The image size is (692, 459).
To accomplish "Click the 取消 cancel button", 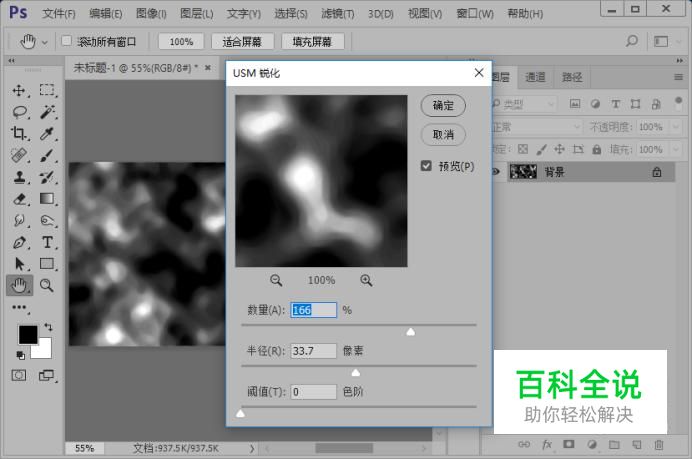I will click(443, 135).
